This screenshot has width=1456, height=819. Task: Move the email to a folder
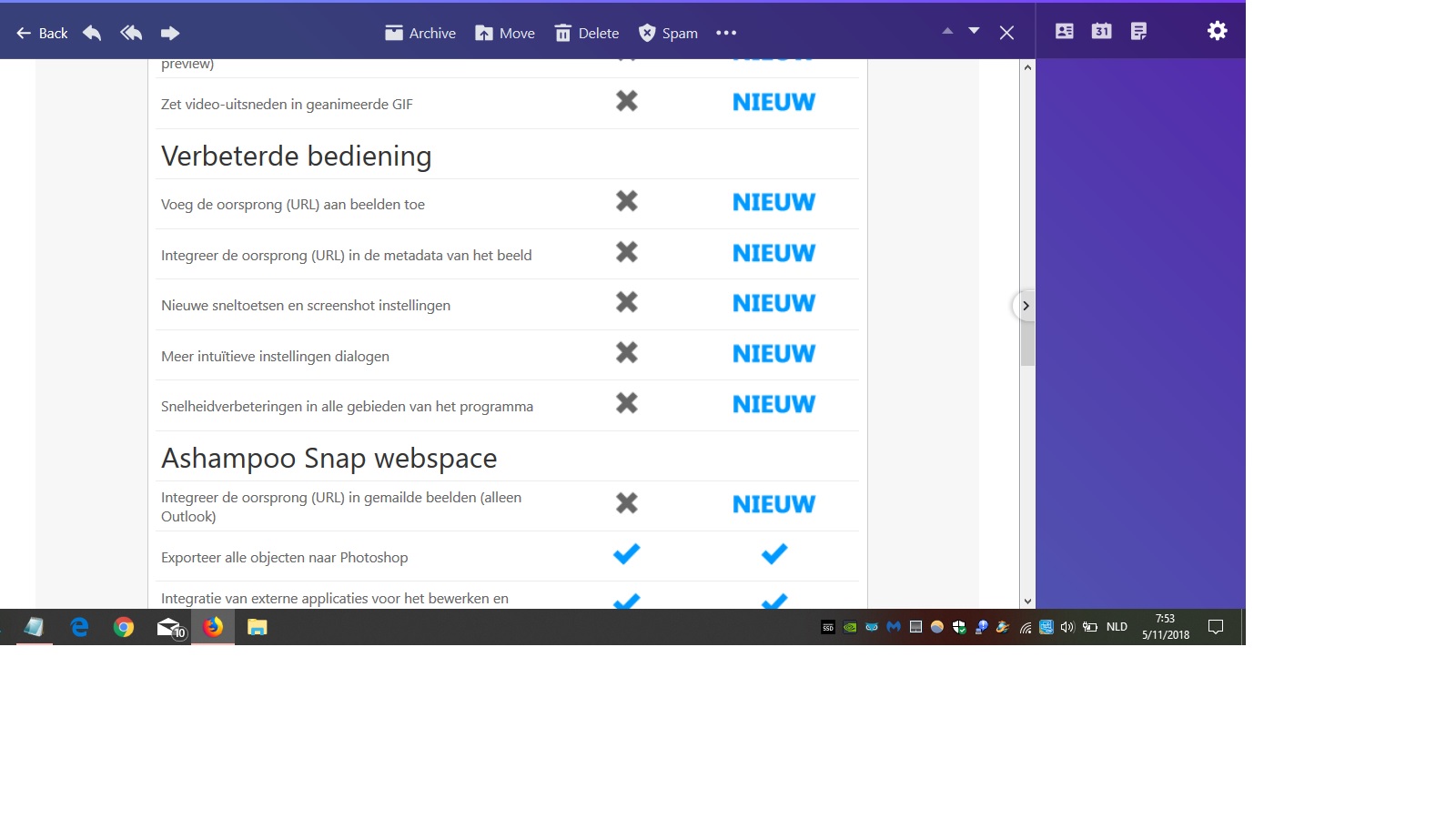(x=505, y=33)
